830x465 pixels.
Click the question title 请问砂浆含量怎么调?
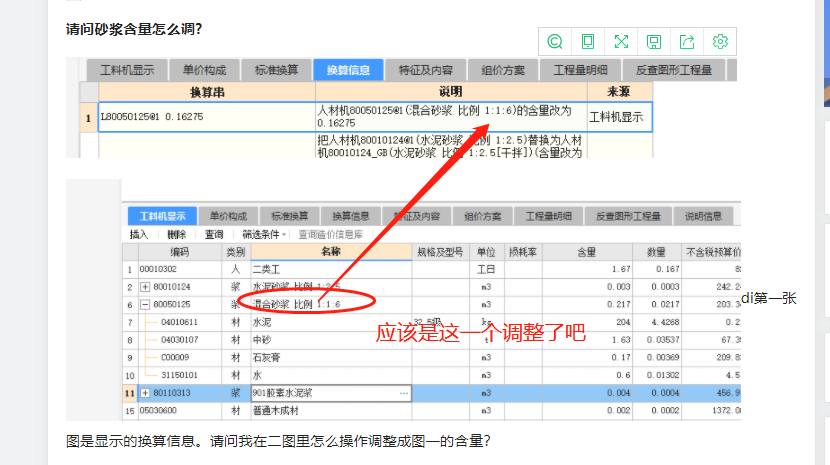(x=134, y=29)
